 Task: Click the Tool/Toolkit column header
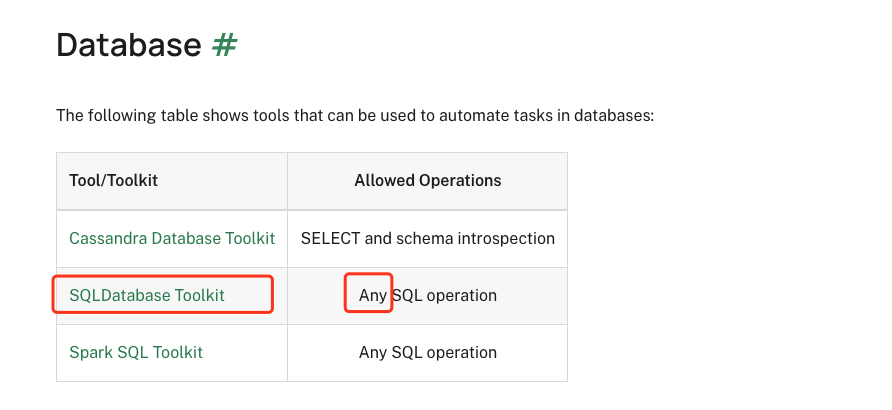click(x=113, y=181)
